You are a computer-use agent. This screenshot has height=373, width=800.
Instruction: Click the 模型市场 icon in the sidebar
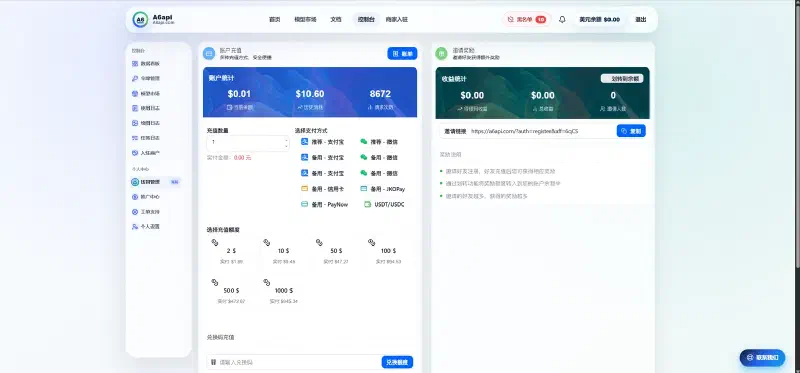click(x=135, y=93)
